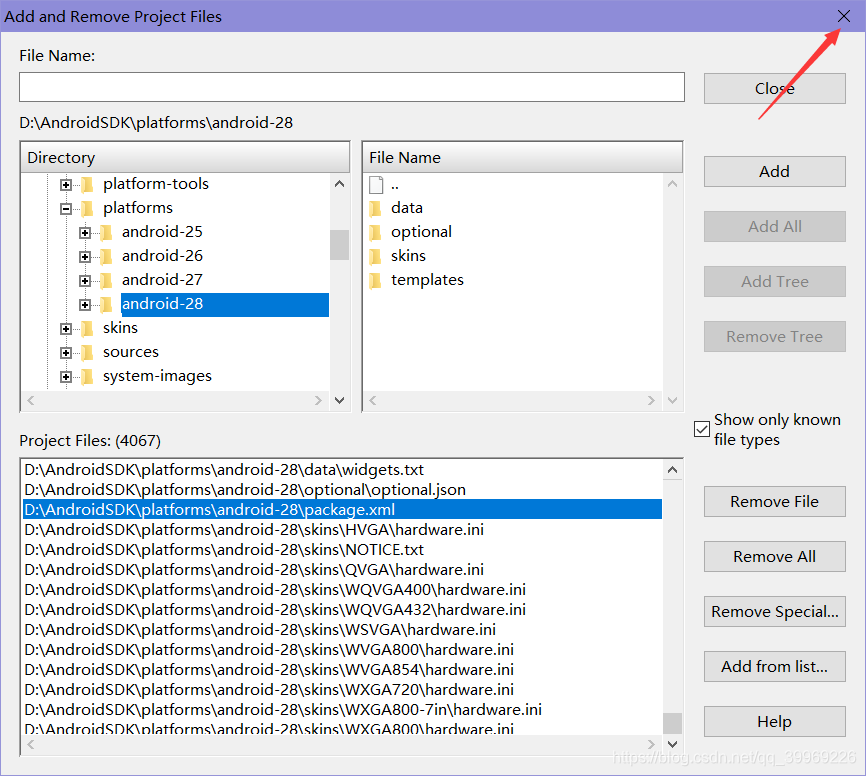866x776 pixels.
Task: Select android-28\package.xml in Project Files
Action: tap(342, 510)
